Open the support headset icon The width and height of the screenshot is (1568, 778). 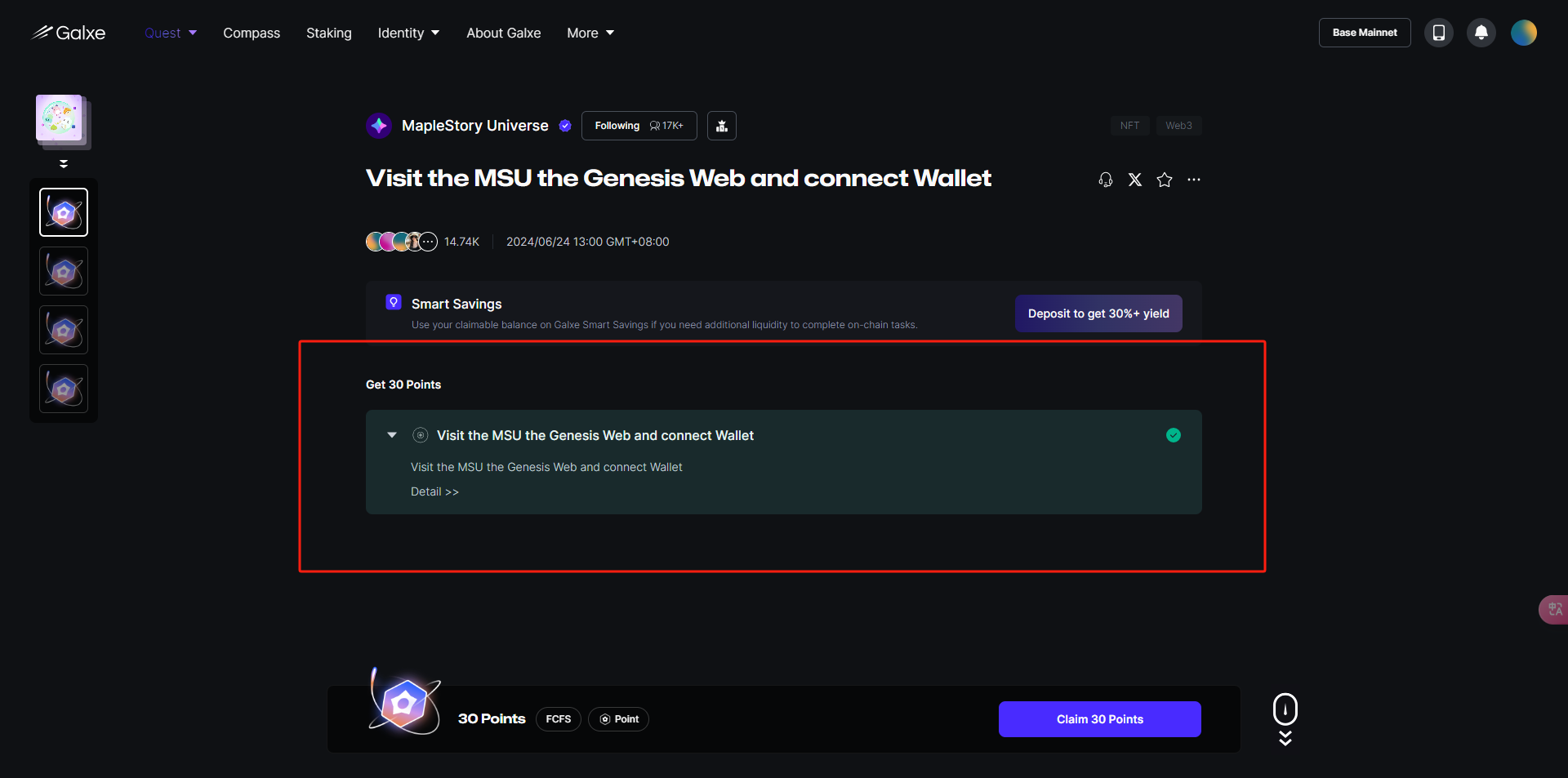[1106, 180]
